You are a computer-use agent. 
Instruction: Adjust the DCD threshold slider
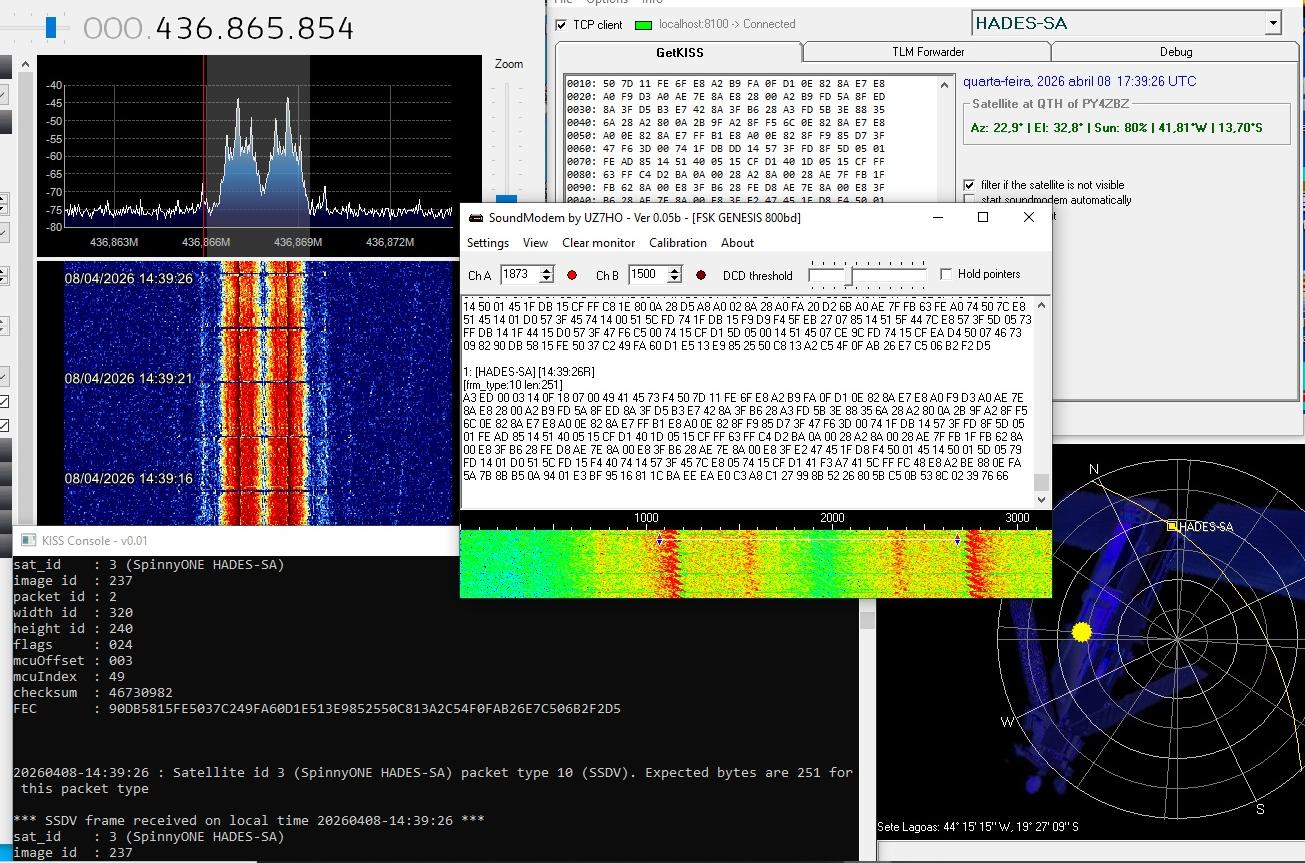coord(850,275)
